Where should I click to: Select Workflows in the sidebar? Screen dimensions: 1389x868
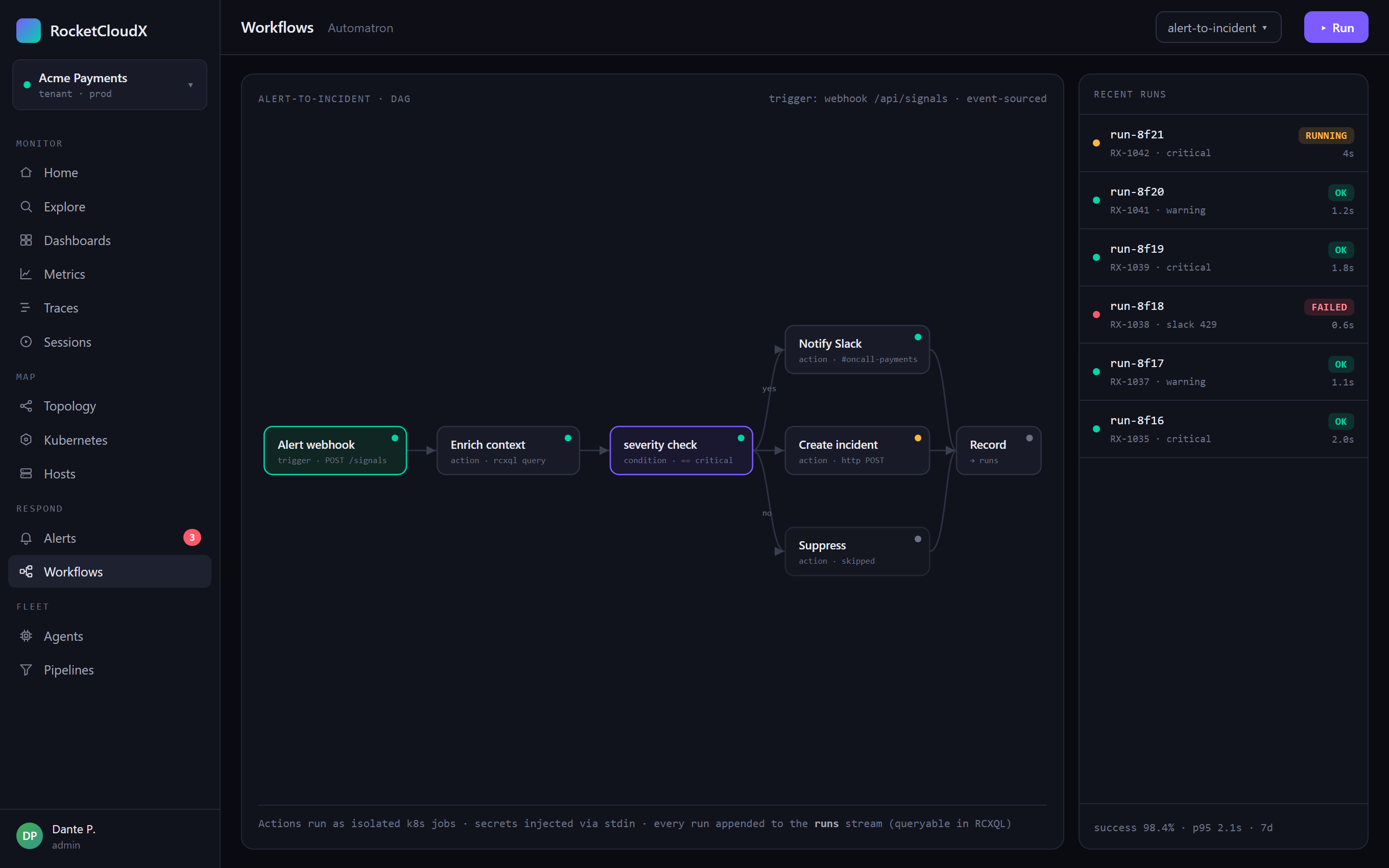(110, 572)
